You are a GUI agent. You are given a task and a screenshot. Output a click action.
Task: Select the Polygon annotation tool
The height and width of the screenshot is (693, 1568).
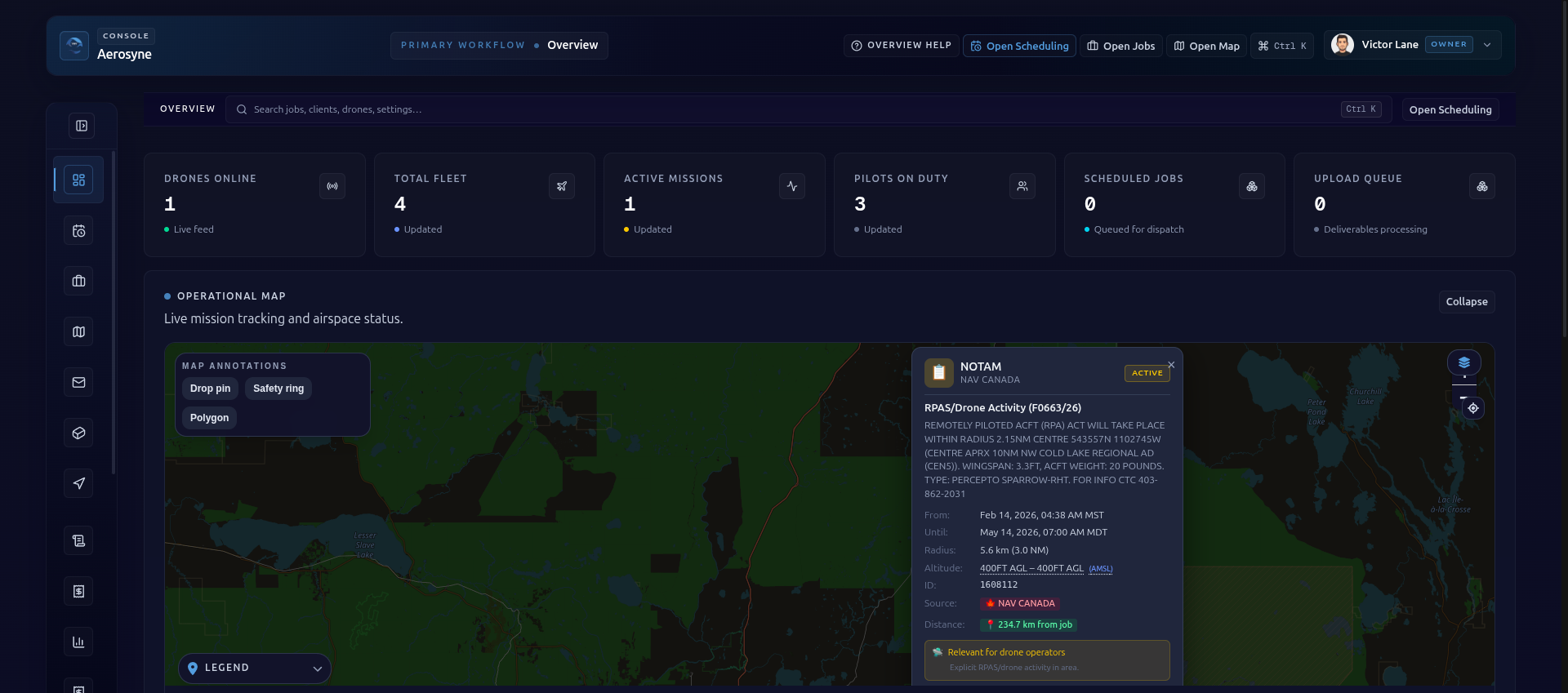pyautogui.click(x=209, y=418)
